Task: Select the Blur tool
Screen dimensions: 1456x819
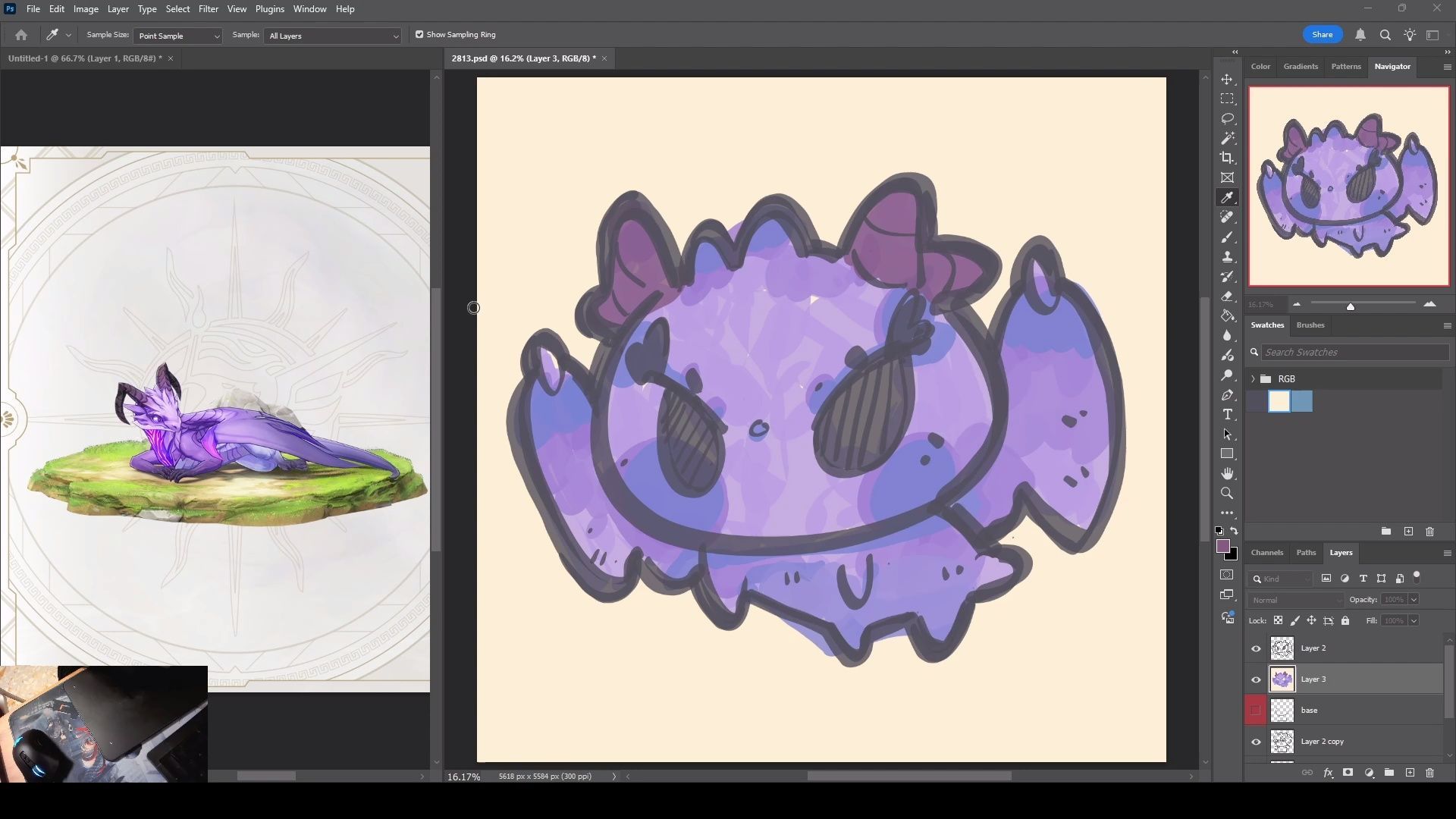Action: pyautogui.click(x=1227, y=336)
